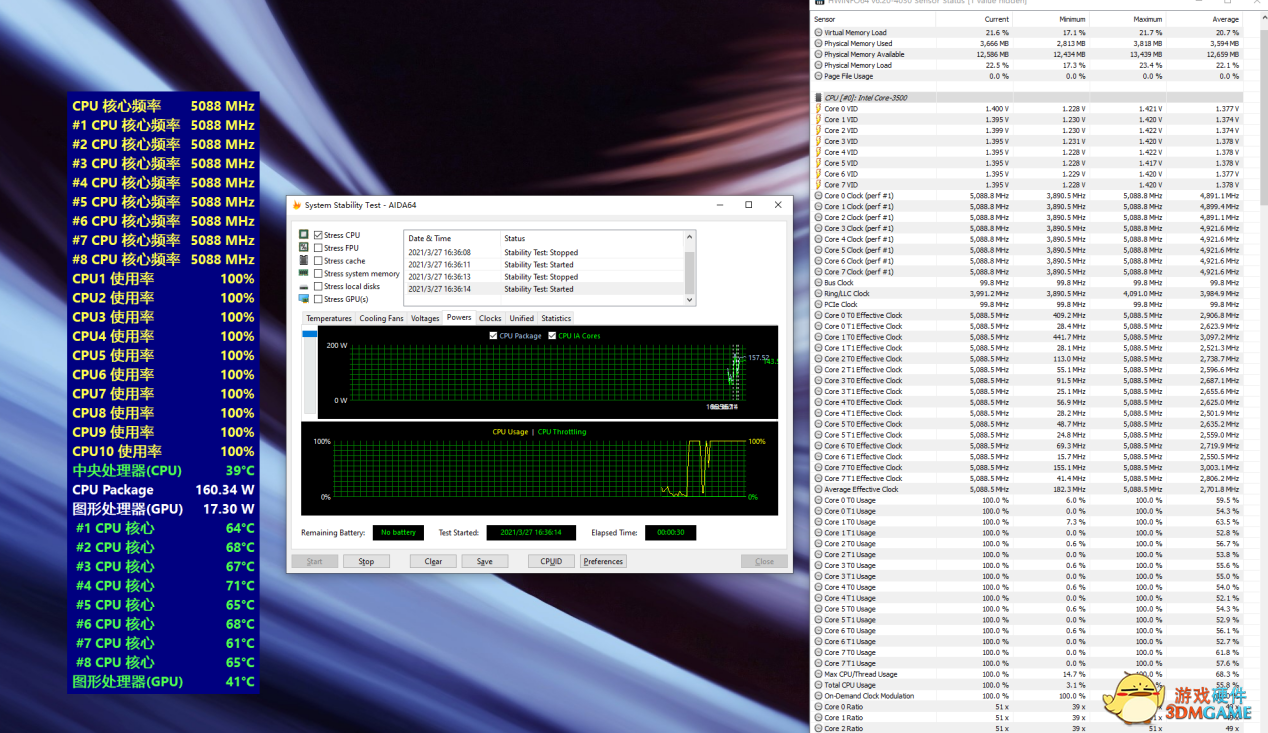This screenshot has width=1268, height=733.
Task: Click the Date & Time column header
Action: [452, 238]
